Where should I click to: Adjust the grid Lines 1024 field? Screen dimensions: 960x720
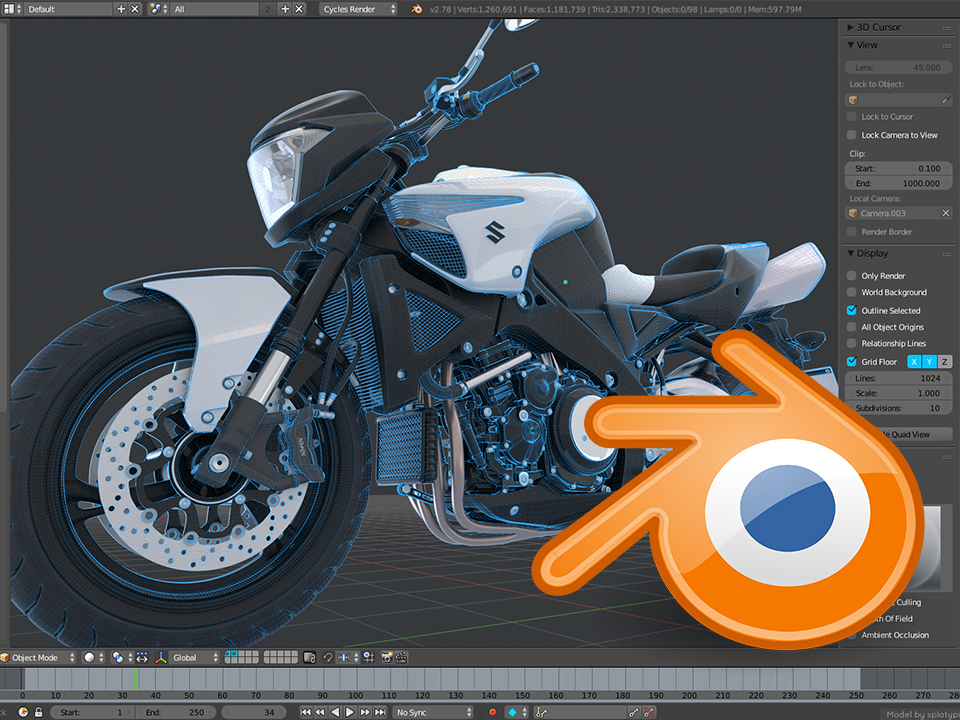[x=898, y=378]
